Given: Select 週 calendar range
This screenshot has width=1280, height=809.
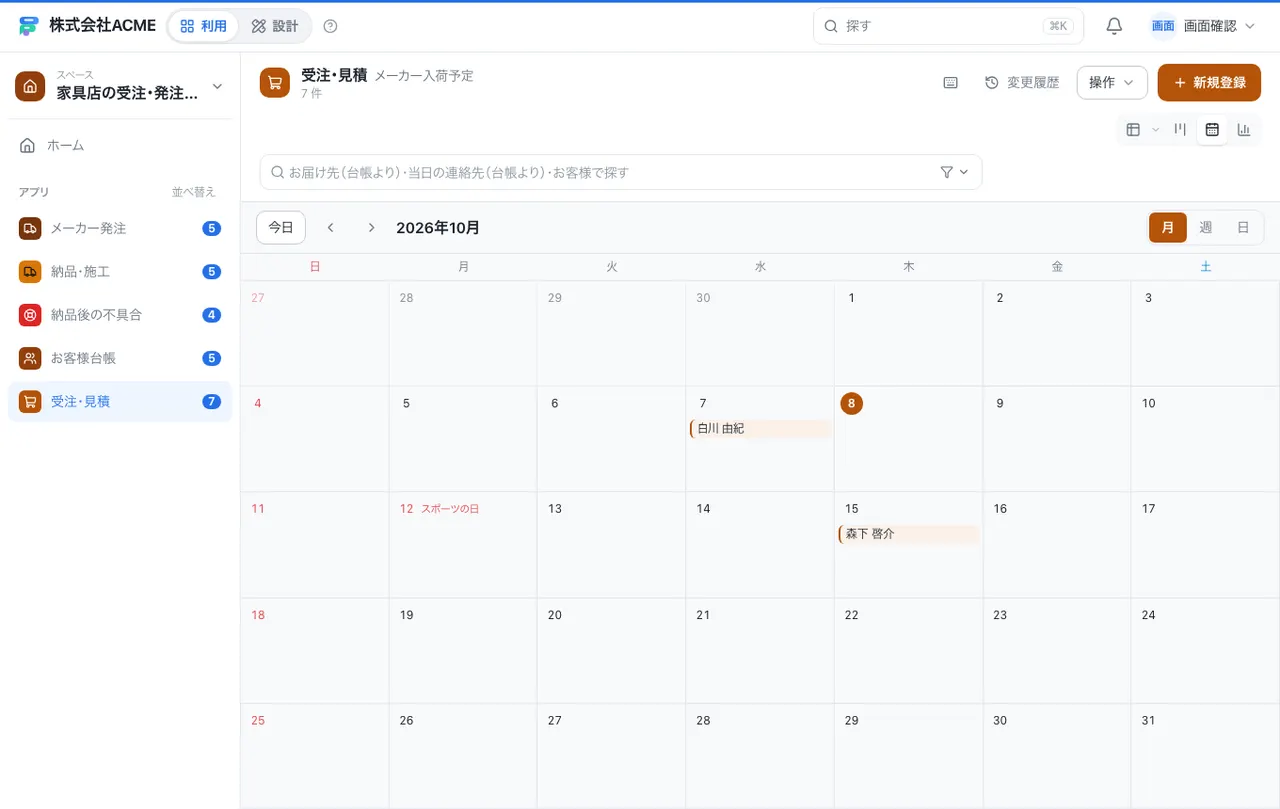Looking at the screenshot, I should pos(1206,228).
